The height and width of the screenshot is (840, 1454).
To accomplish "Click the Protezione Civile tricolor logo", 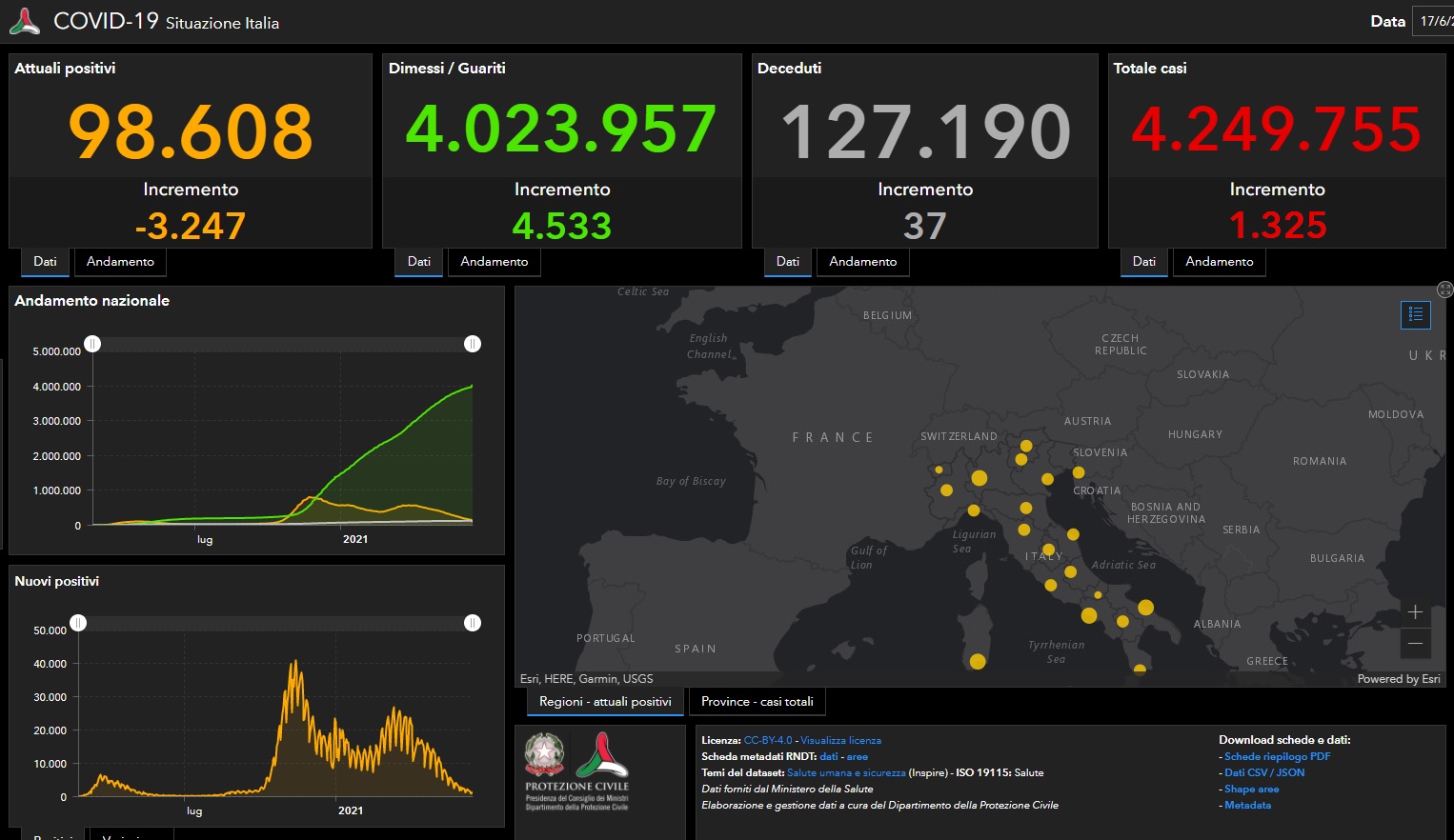I will (x=602, y=755).
